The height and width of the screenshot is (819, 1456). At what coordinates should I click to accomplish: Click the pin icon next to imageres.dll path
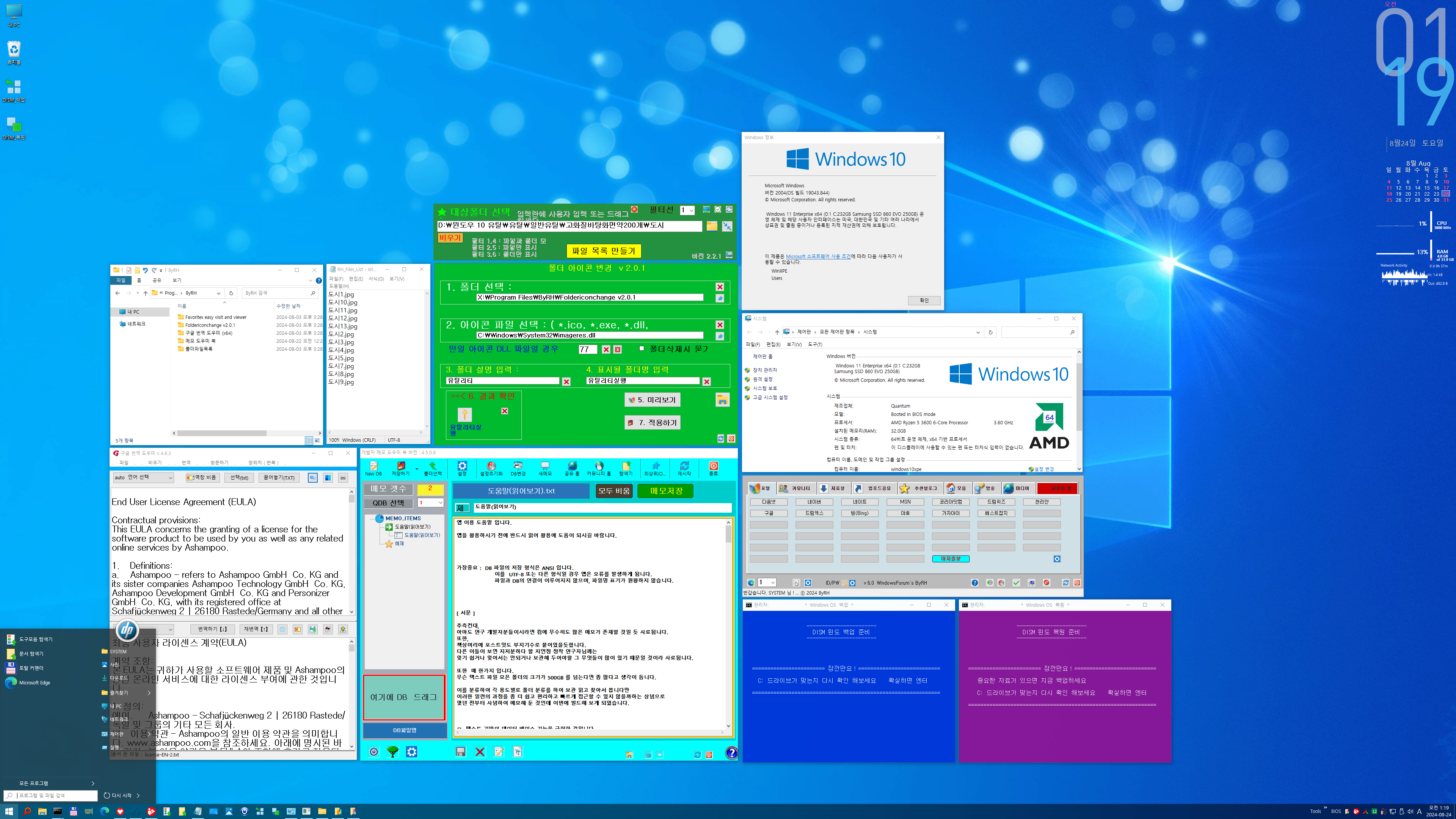(720, 336)
